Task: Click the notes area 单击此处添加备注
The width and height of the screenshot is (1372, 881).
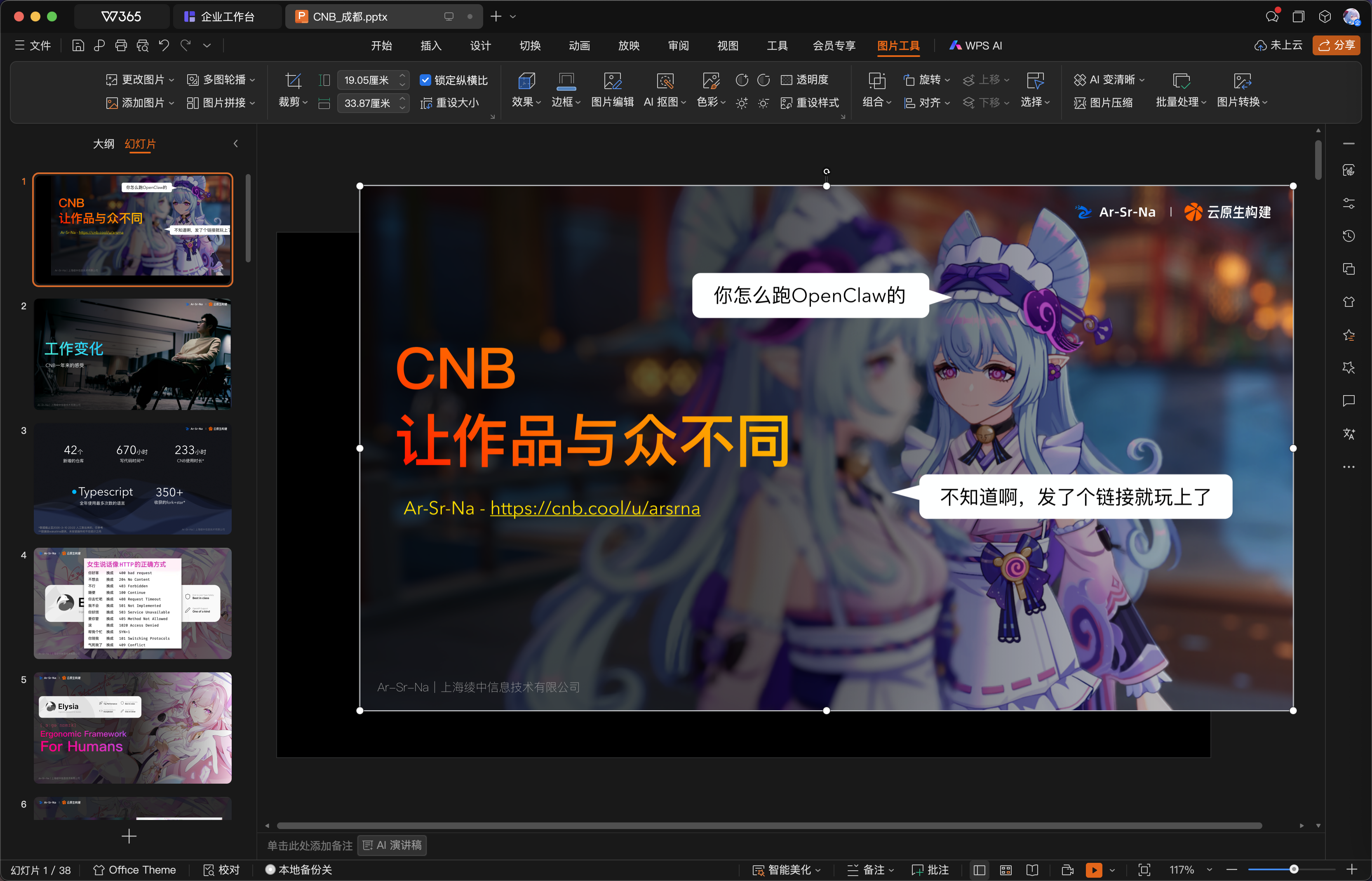Action: [x=310, y=845]
